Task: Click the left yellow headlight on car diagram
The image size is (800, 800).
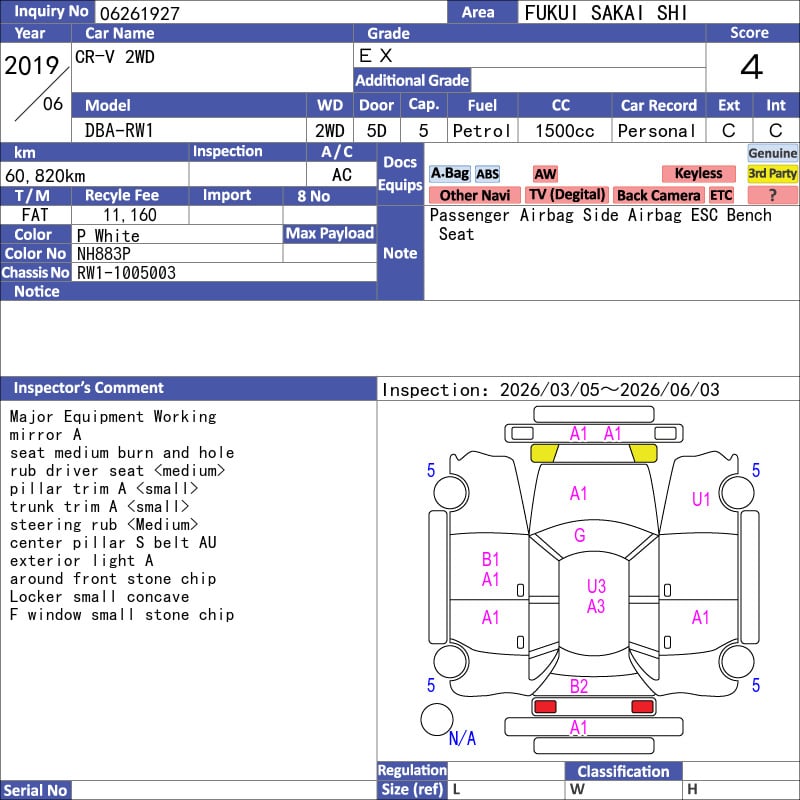Action: [x=544, y=453]
